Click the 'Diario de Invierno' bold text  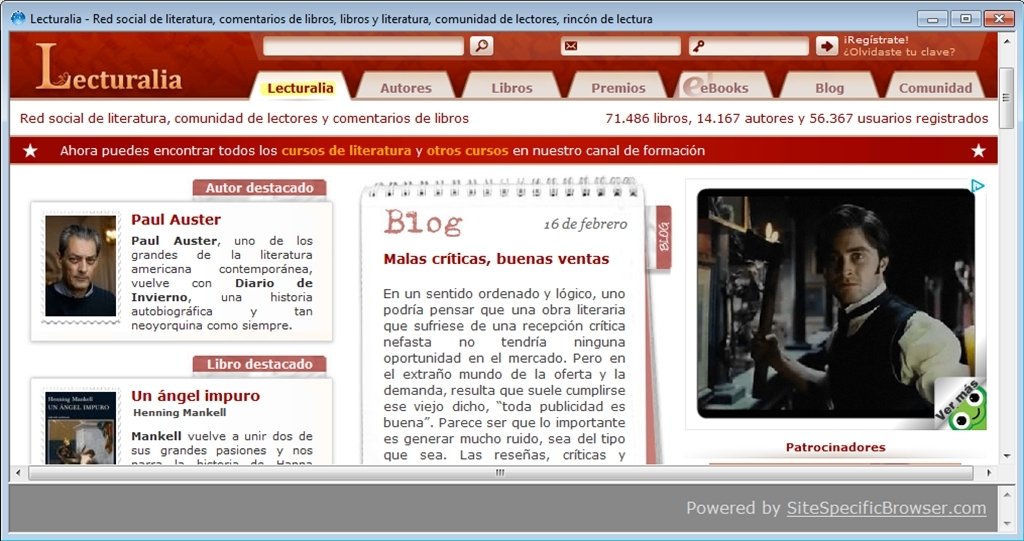point(222,290)
